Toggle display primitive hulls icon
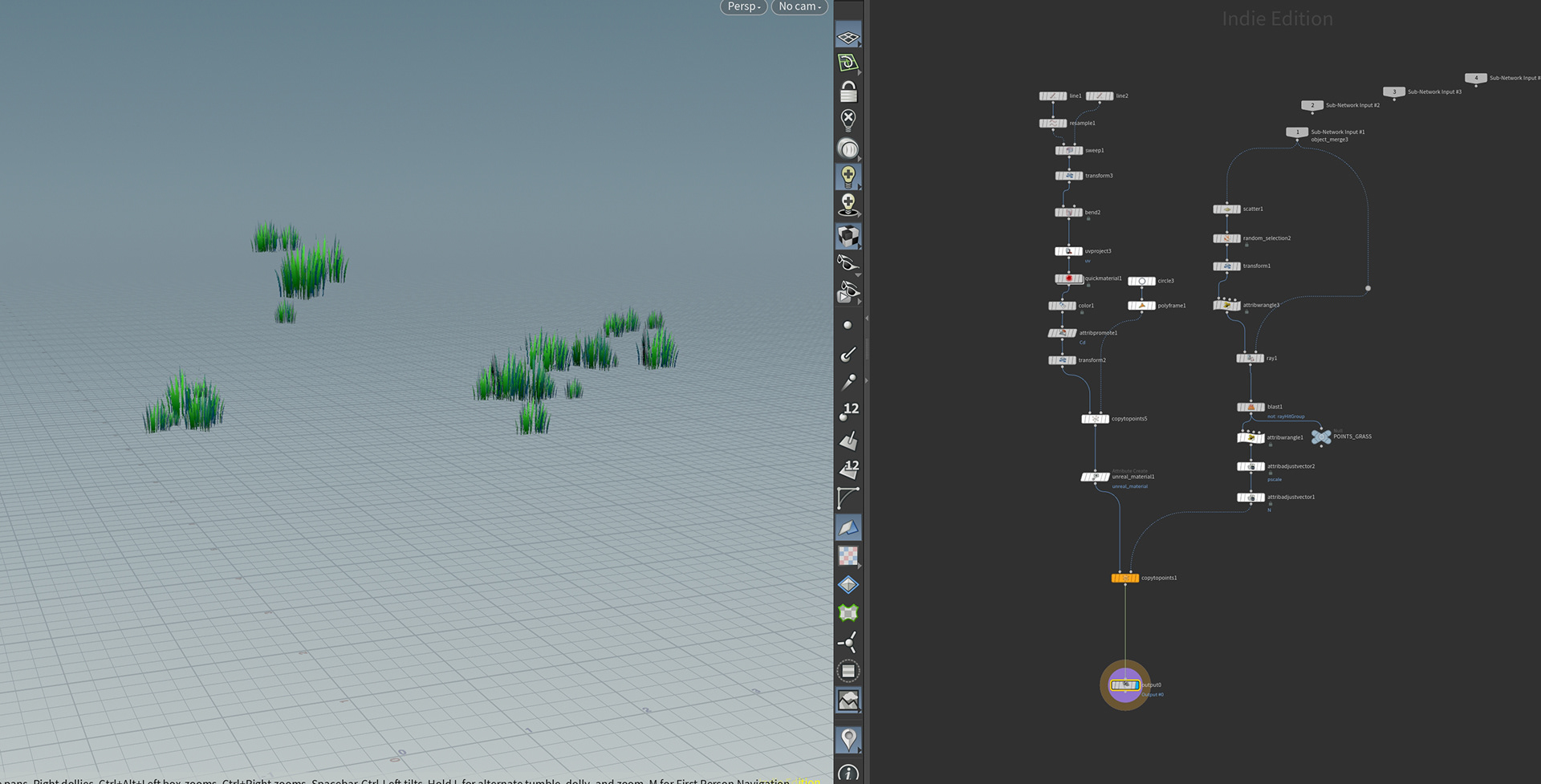Image resolution: width=1541 pixels, height=784 pixels. click(x=848, y=498)
